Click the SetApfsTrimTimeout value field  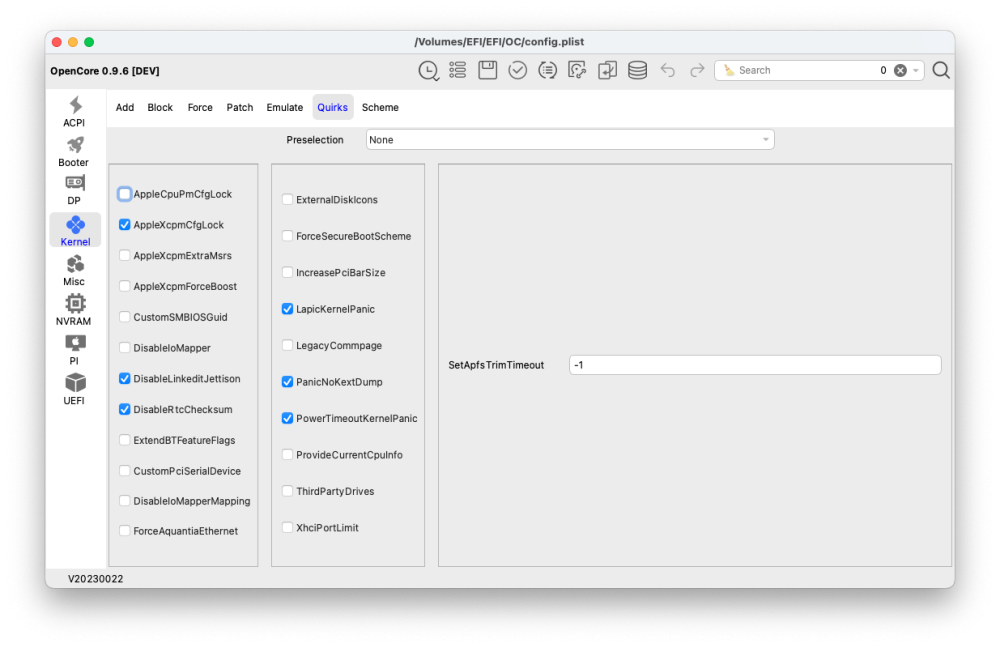[x=755, y=365]
